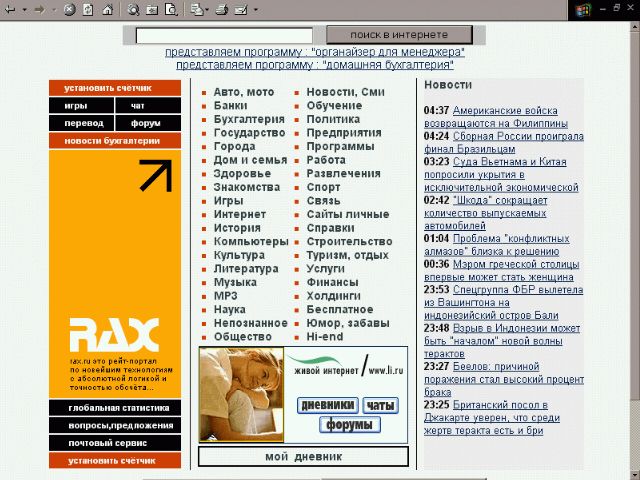Open the 'Программы' category
Screen dimensions: 640x480
click(x=340, y=147)
